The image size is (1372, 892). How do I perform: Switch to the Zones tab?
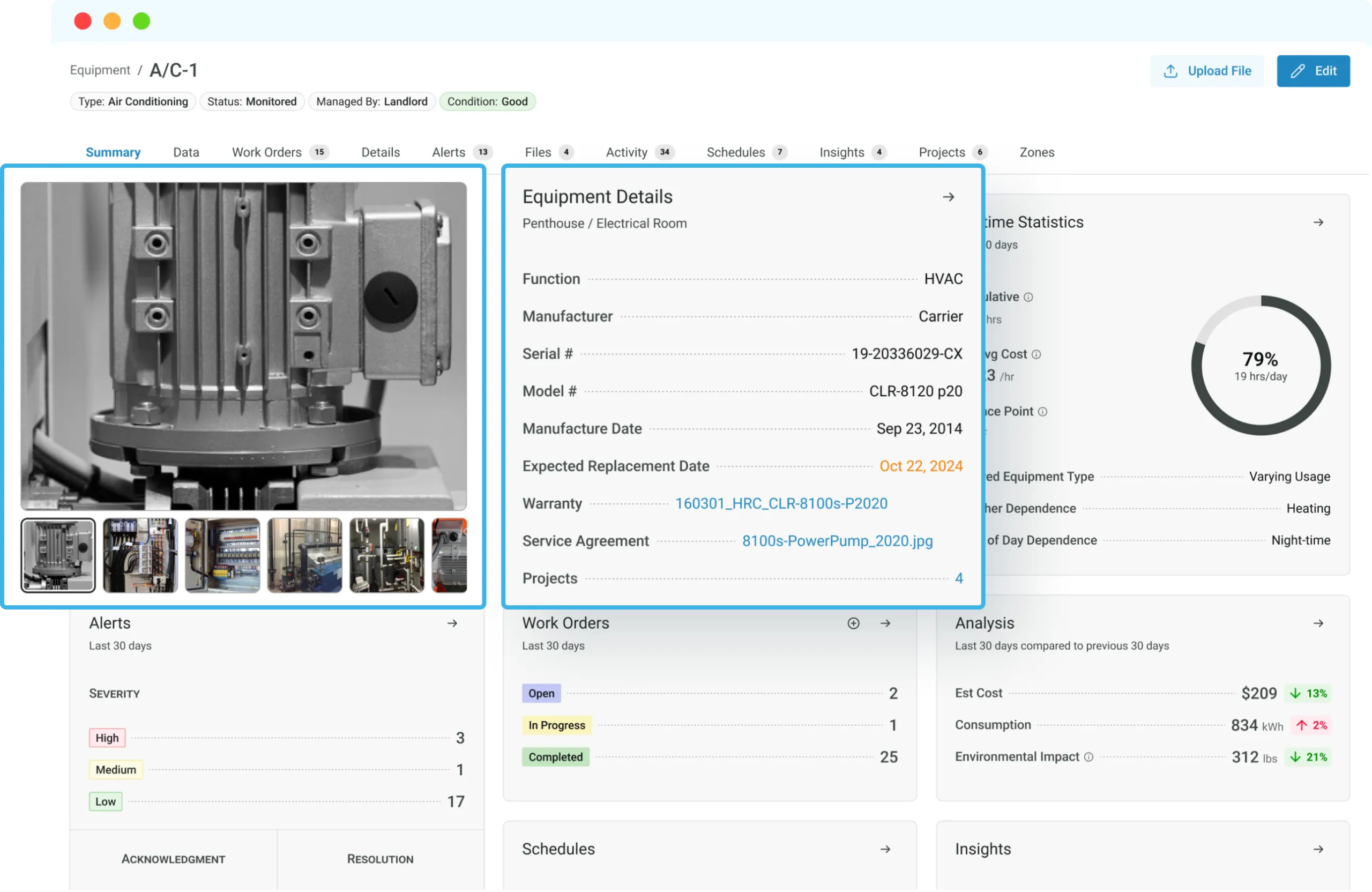1037,152
